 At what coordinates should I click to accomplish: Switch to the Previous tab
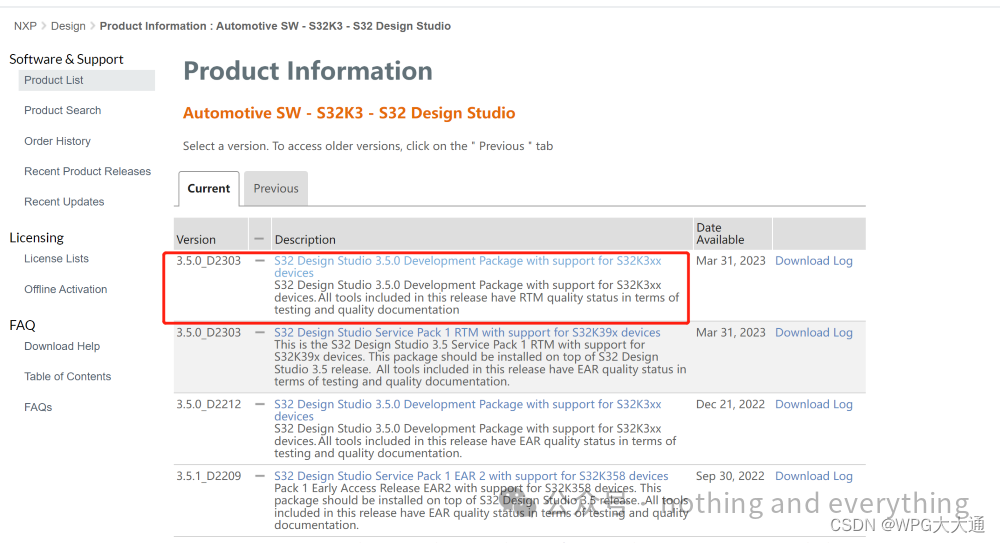pos(276,188)
